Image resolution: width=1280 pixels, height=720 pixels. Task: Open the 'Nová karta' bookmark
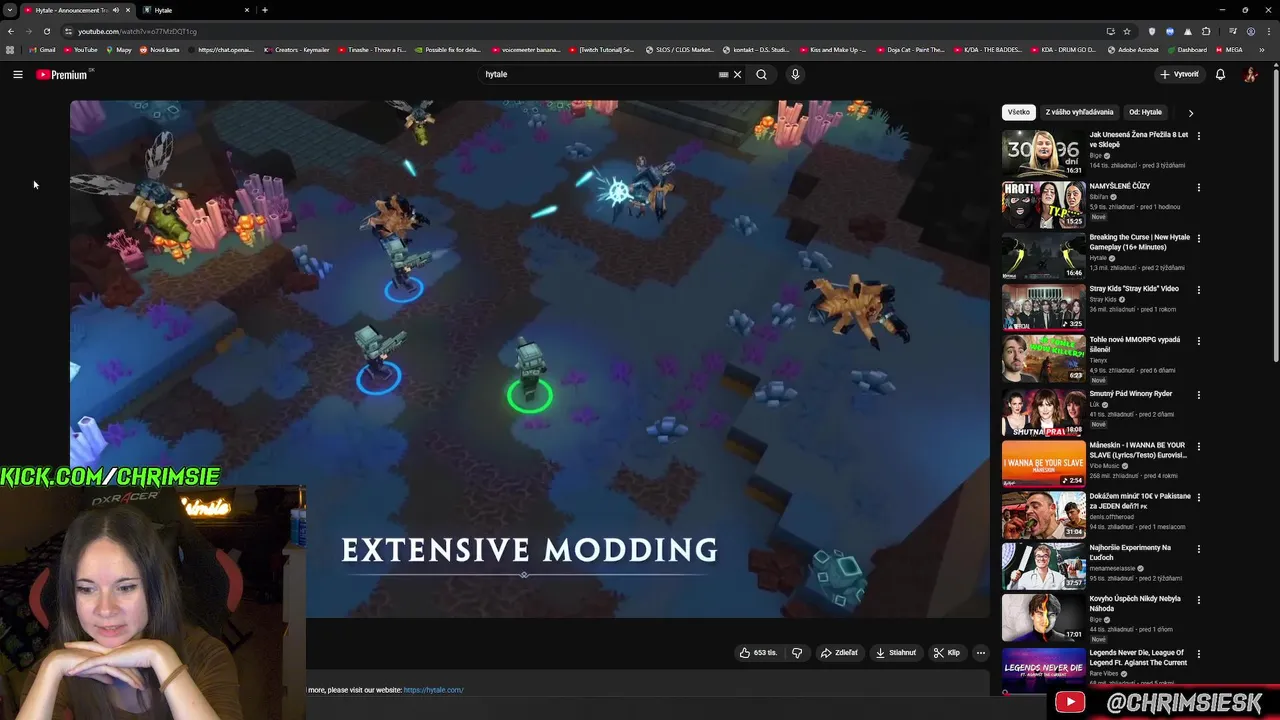coord(159,50)
